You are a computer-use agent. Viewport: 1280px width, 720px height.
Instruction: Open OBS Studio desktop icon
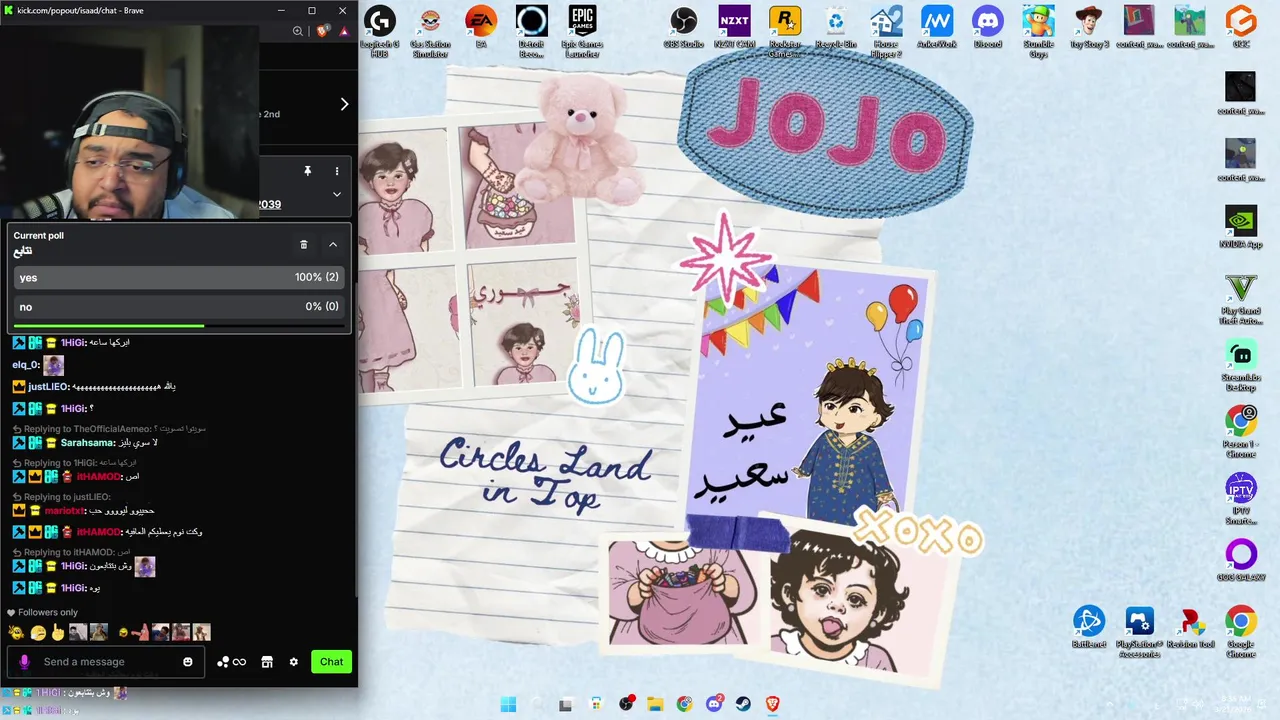(684, 27)
